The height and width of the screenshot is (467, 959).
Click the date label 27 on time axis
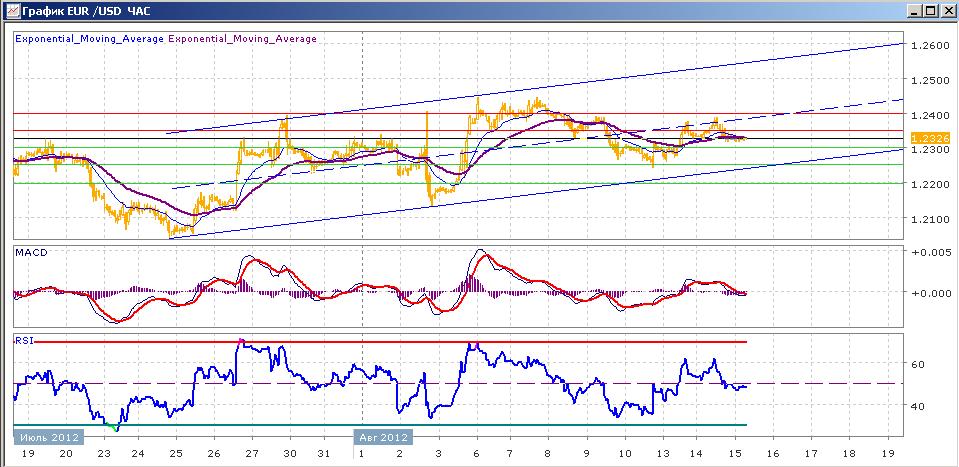point(252,454)
